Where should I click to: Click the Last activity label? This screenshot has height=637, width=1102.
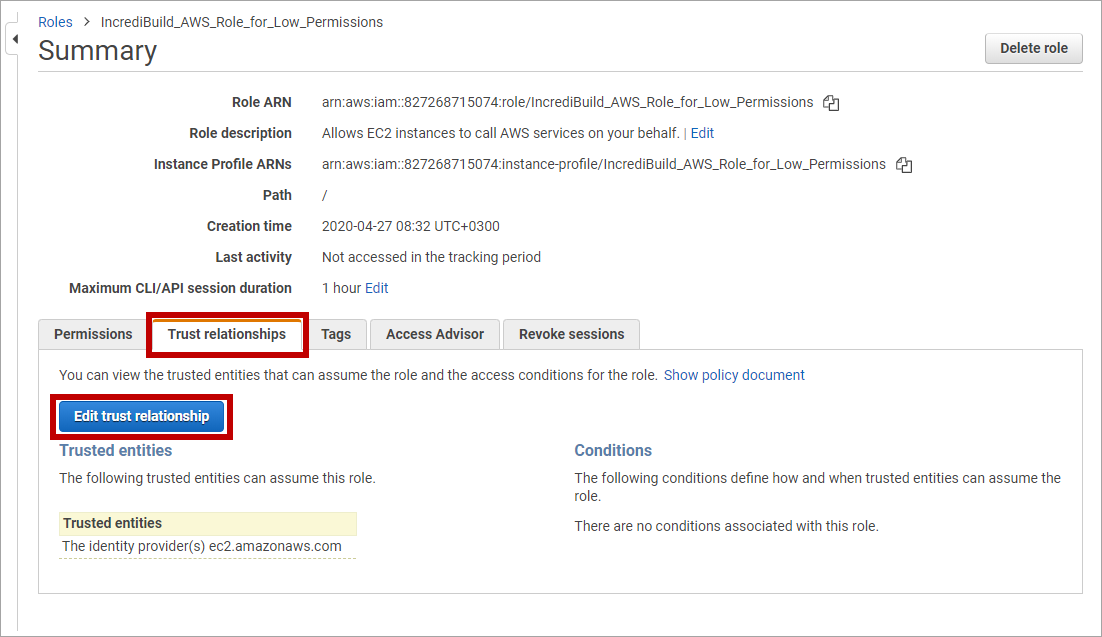(x=253, y=257)
